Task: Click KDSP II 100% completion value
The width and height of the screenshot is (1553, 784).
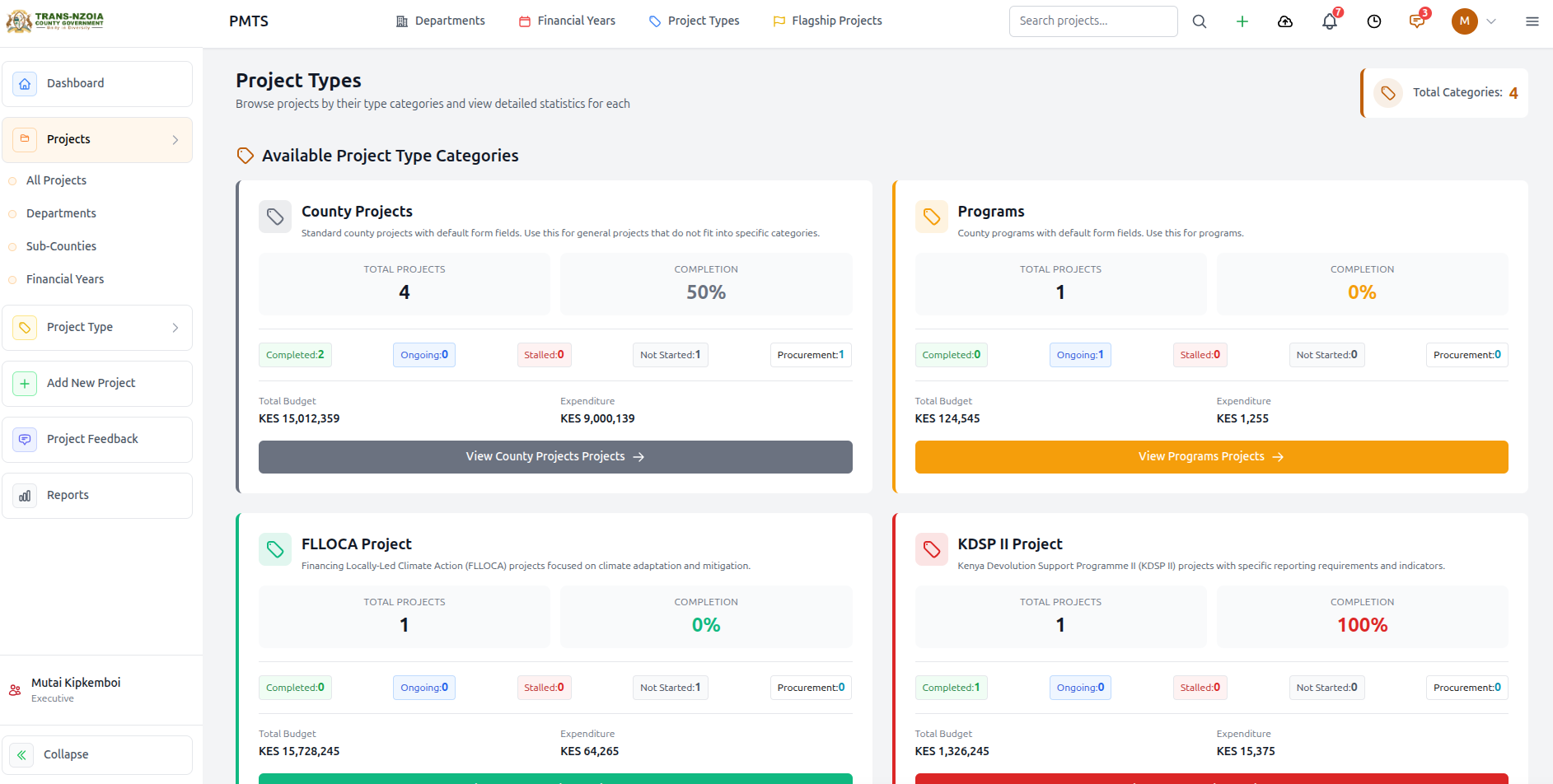Action: (x=1362, y=625)
